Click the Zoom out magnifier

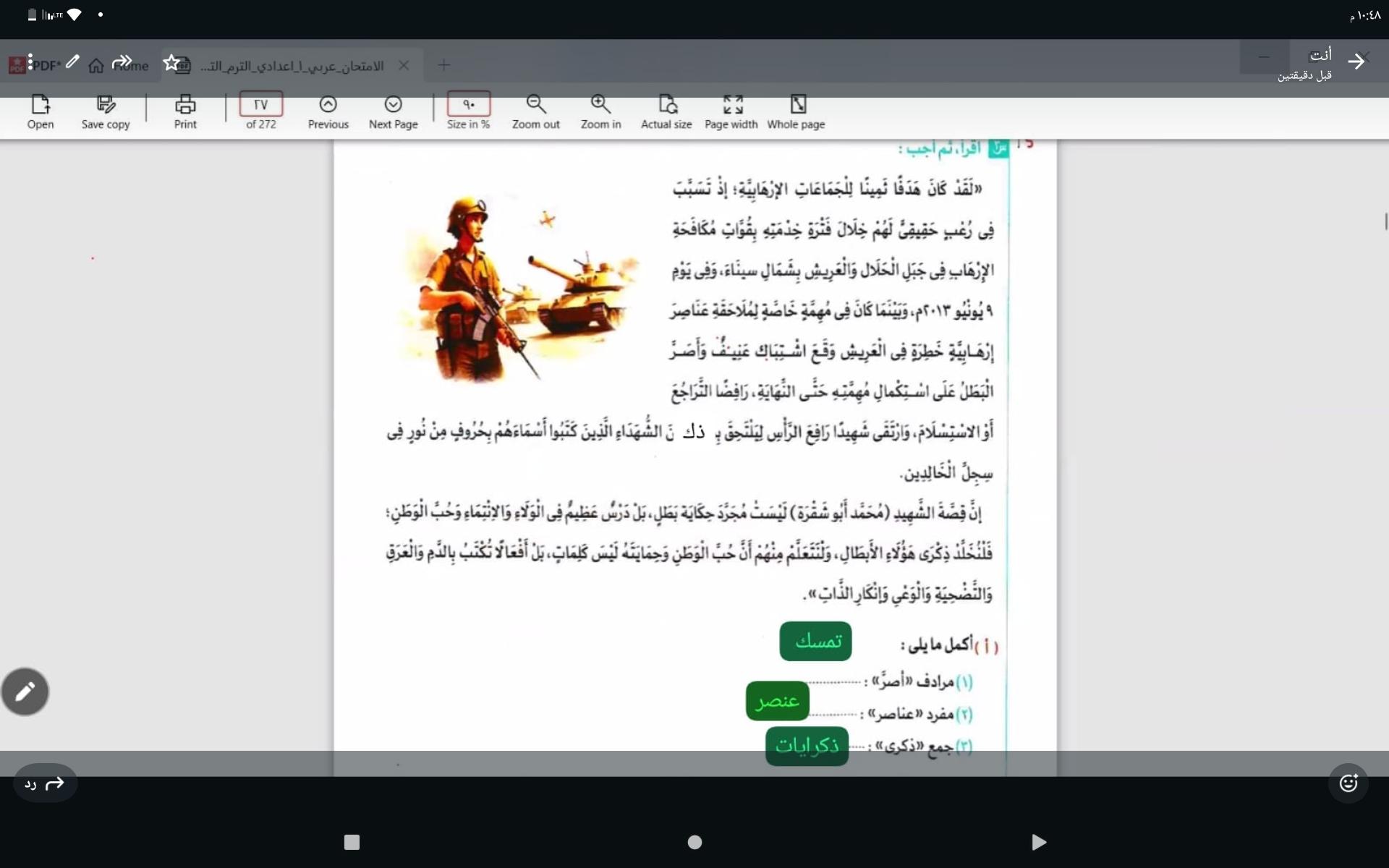(x=535, y=106)
